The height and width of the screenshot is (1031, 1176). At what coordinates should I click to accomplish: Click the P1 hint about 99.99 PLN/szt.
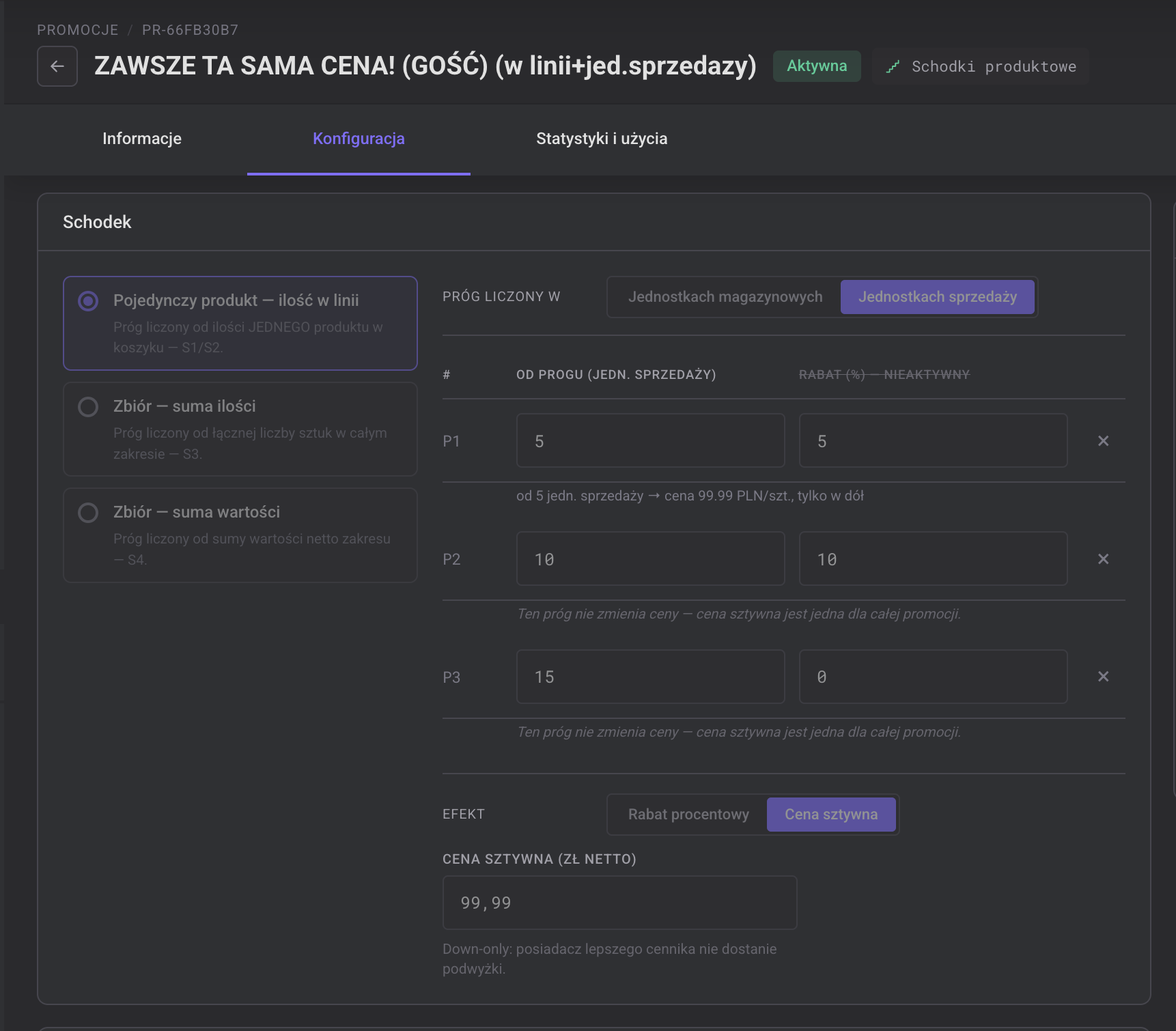(x=690, y=496)
